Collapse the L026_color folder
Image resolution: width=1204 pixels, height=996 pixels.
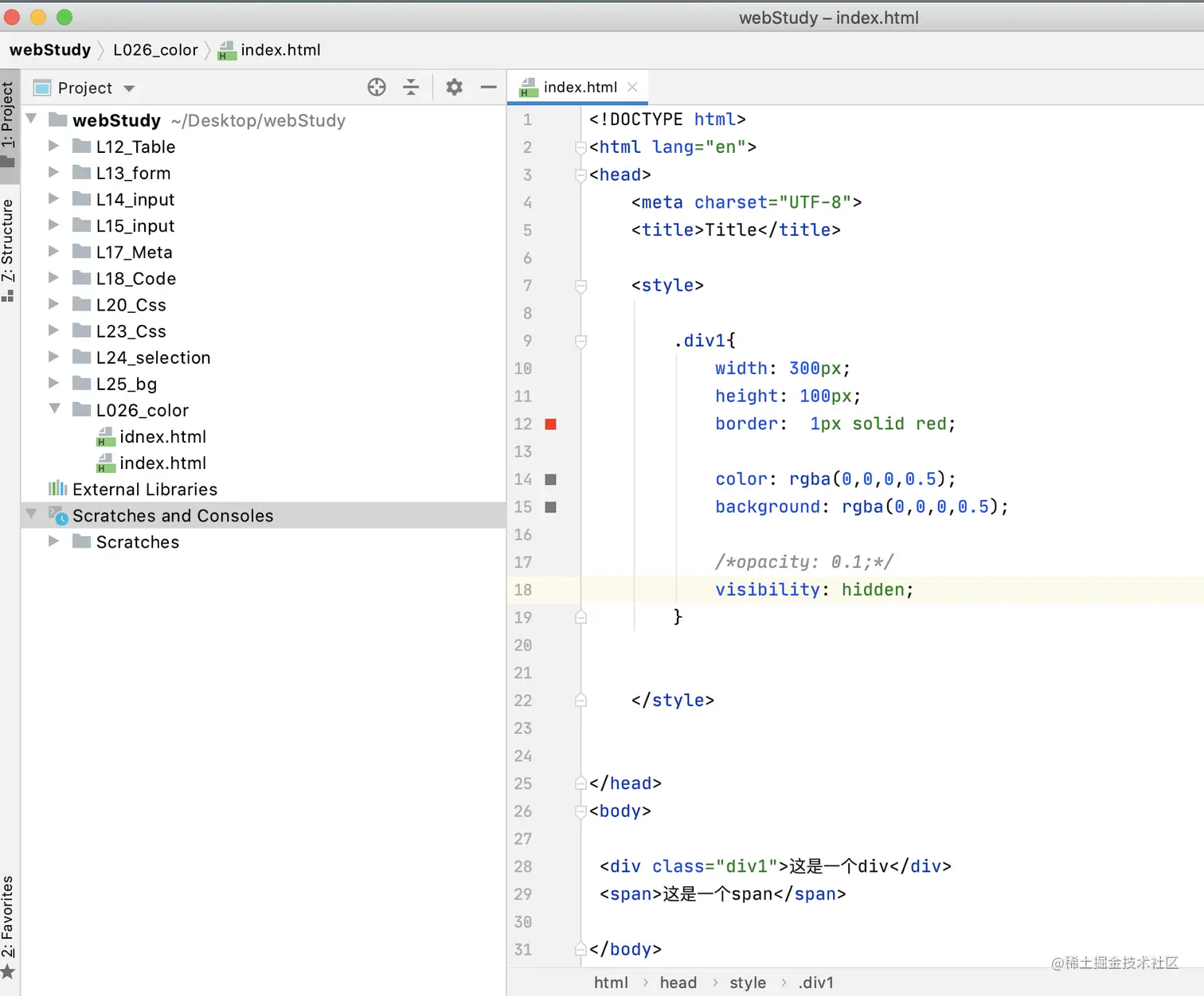(54, 409)
